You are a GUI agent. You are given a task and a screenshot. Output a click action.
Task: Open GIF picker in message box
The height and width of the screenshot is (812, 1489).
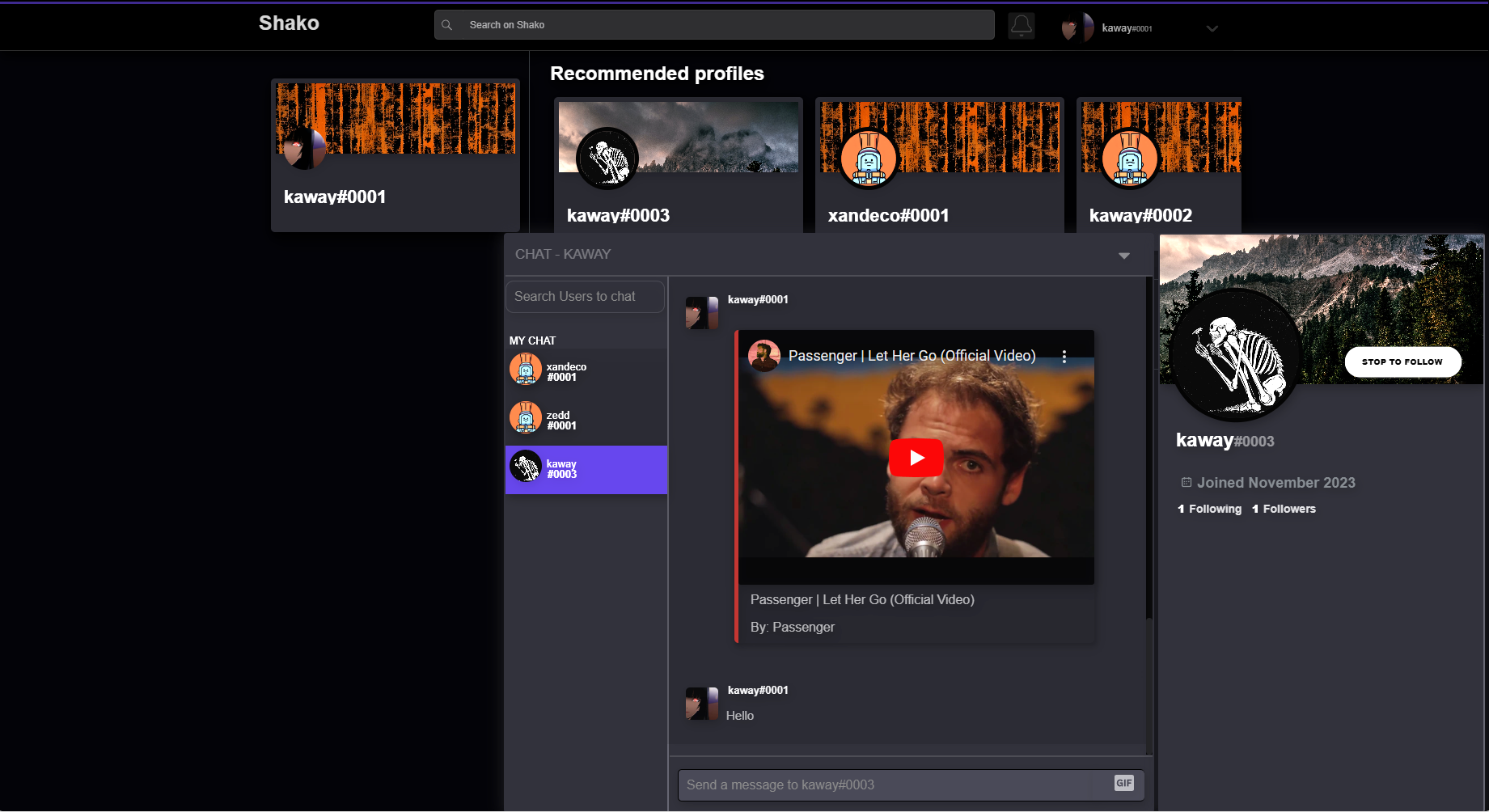click(x=1123, y=783)
